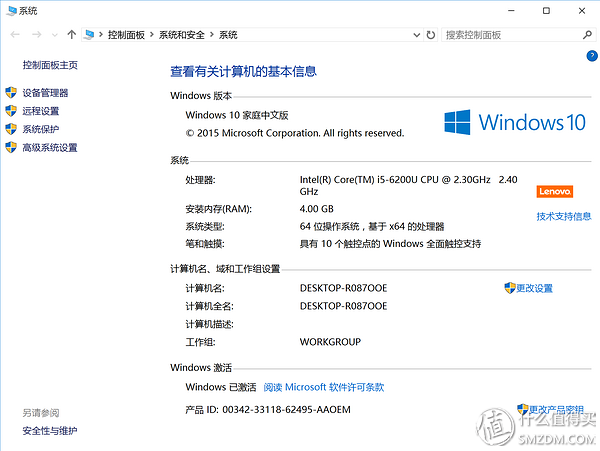
Task: Go up one folder level
Action: coord(72,35)
